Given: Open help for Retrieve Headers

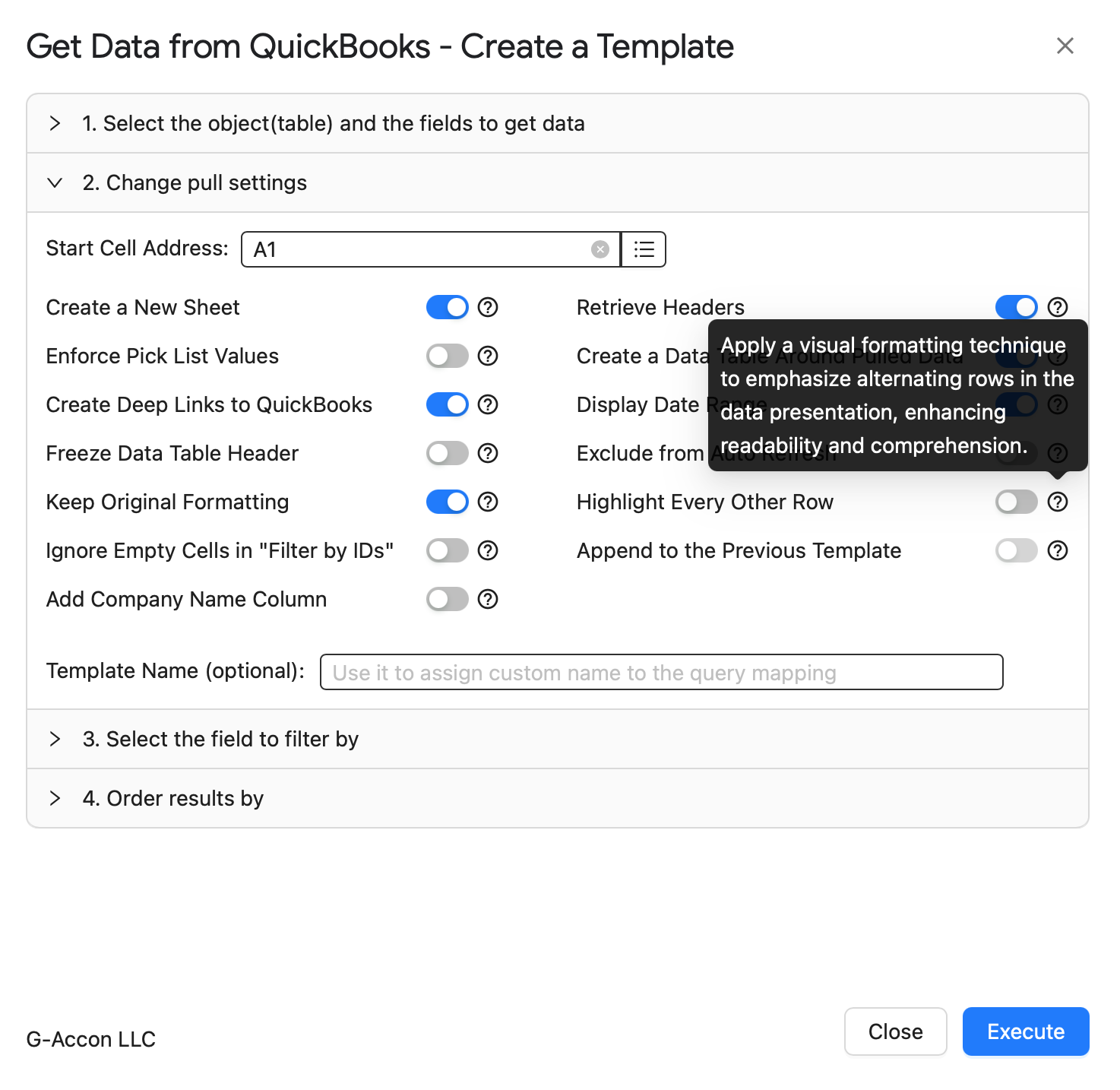Looking at the screenshot, I should tap(1058, 307).
